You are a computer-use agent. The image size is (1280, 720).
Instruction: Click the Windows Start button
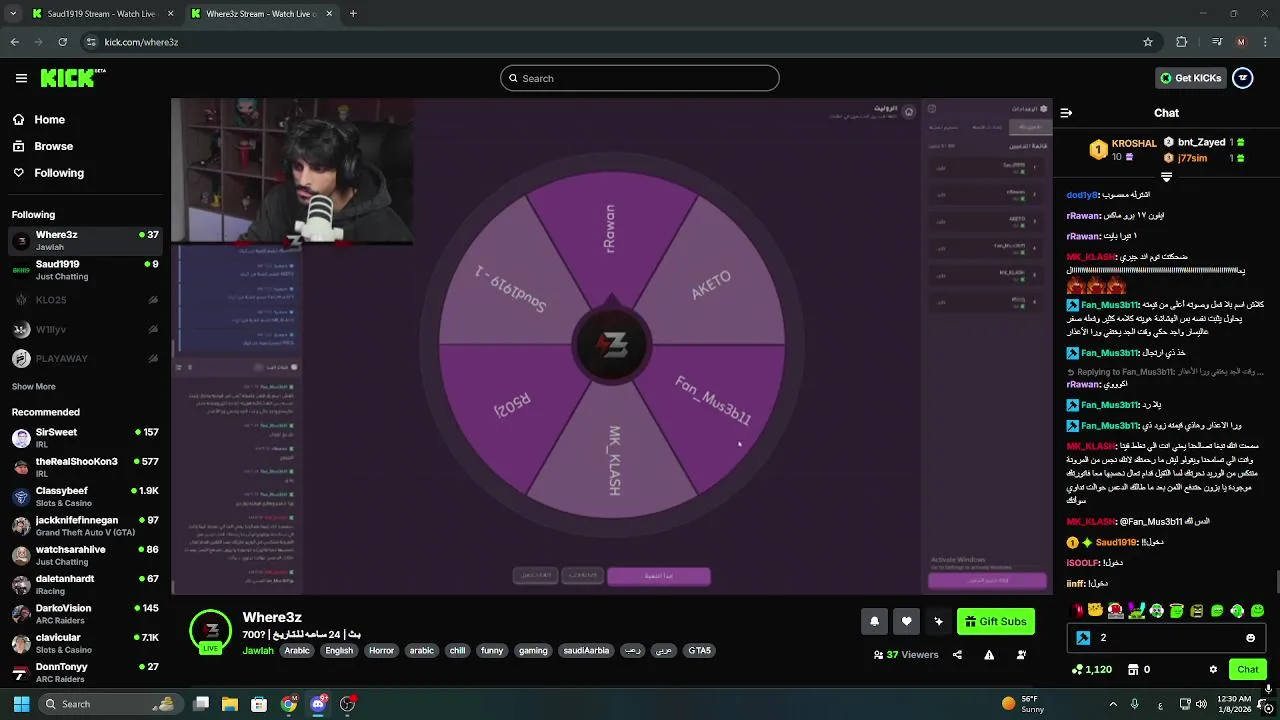click(21, 704)
